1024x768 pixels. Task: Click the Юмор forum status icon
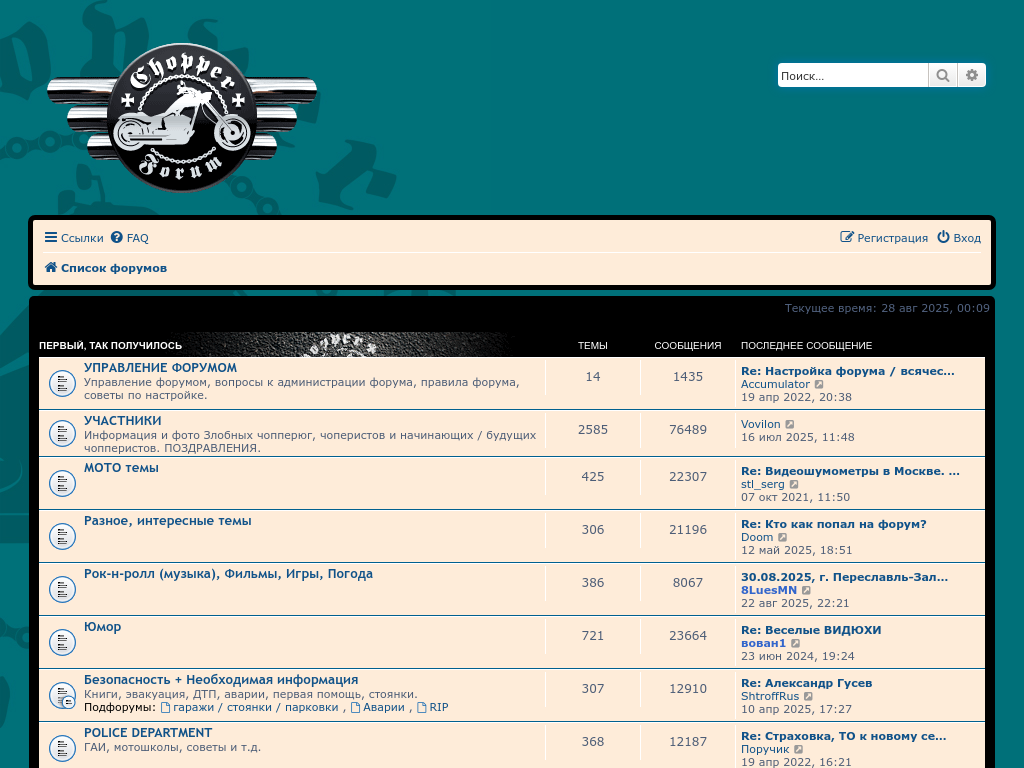point(62,642)
